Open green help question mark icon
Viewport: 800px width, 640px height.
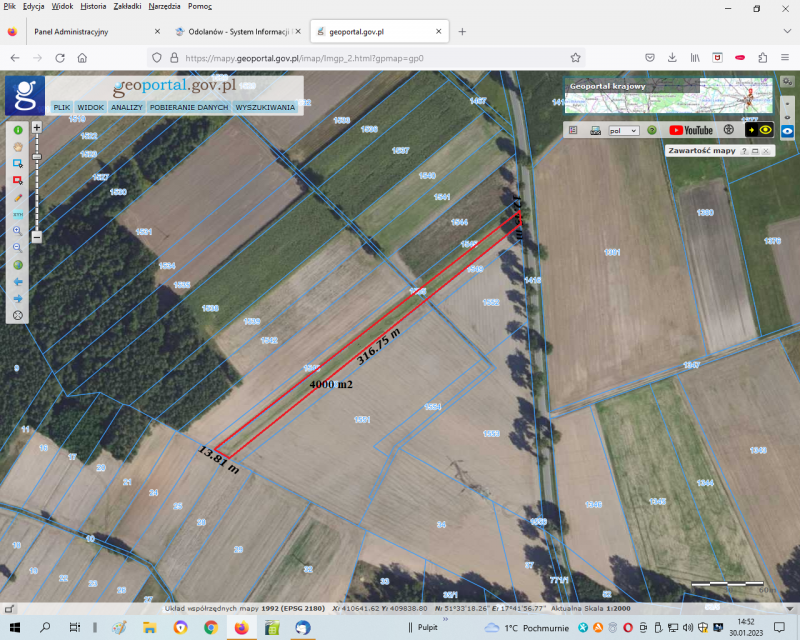point(651,130)
